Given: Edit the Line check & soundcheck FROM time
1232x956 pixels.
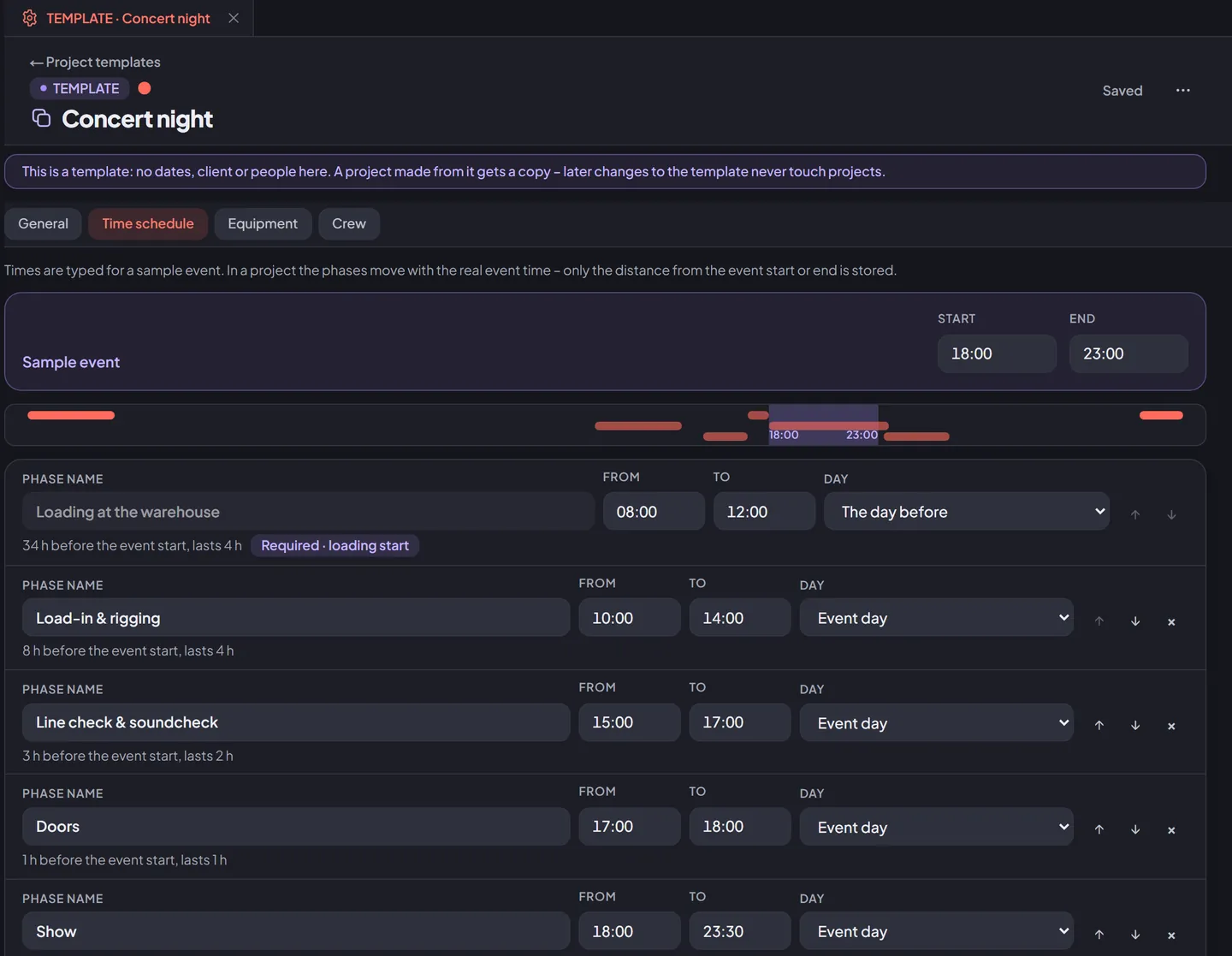Looking at the screenshot, I should click(630, 722).
